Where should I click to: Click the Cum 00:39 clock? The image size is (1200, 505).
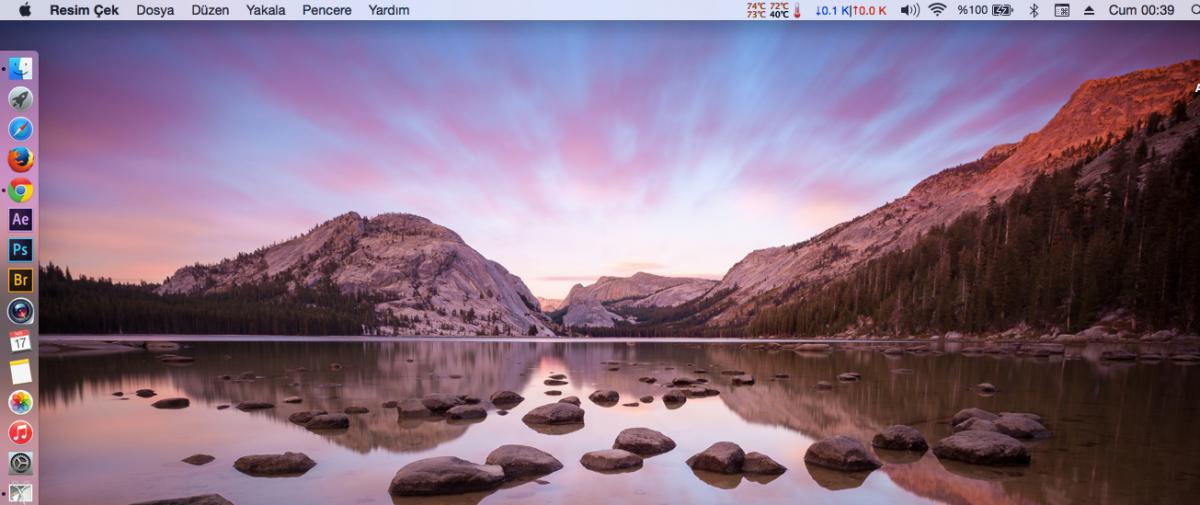click(x=1141, y=10)
